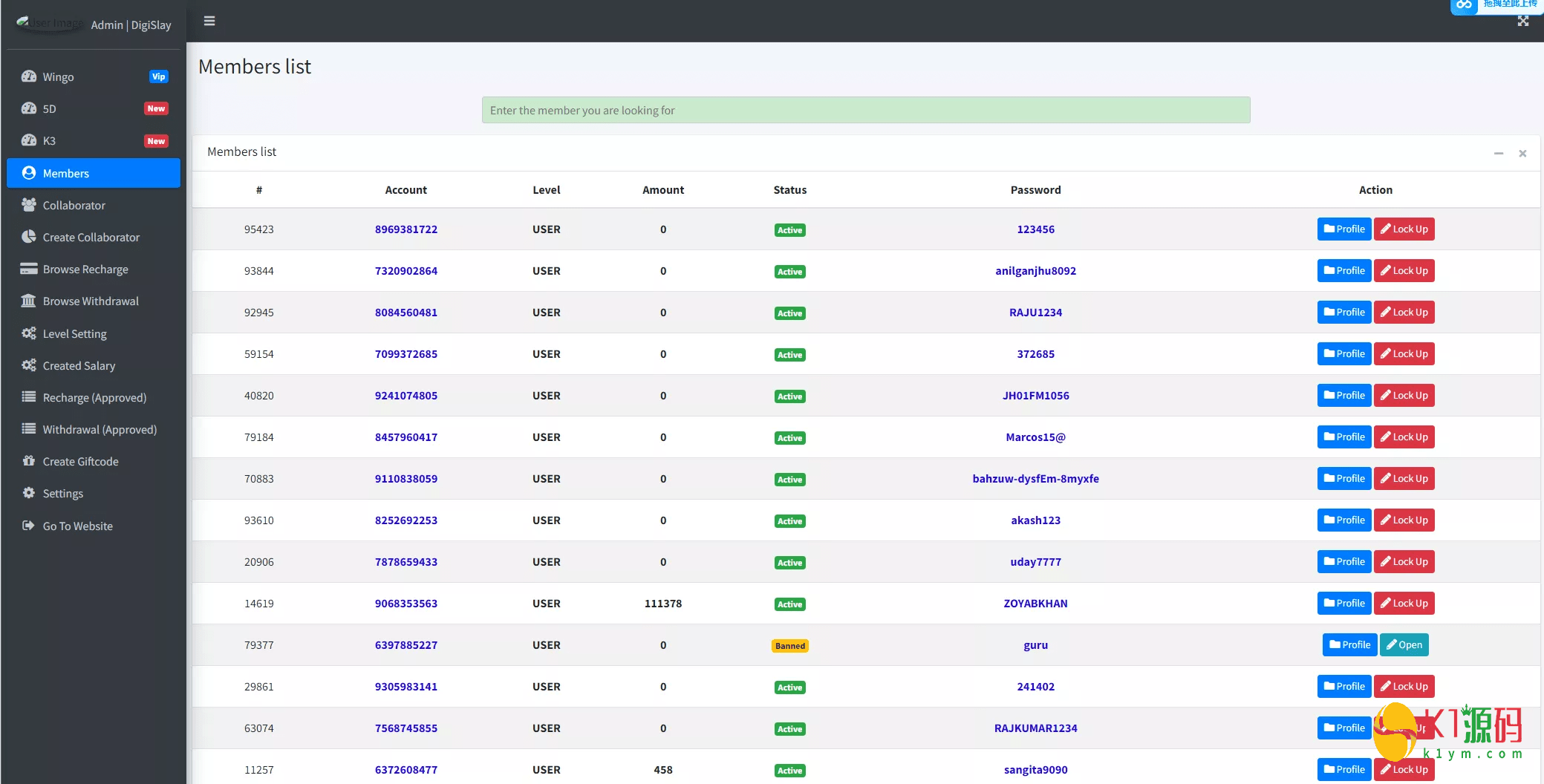The height and width of the screenshot is (784, 1544).
Task: Lock Up account 7320902864
Action: pos(1404,271)
